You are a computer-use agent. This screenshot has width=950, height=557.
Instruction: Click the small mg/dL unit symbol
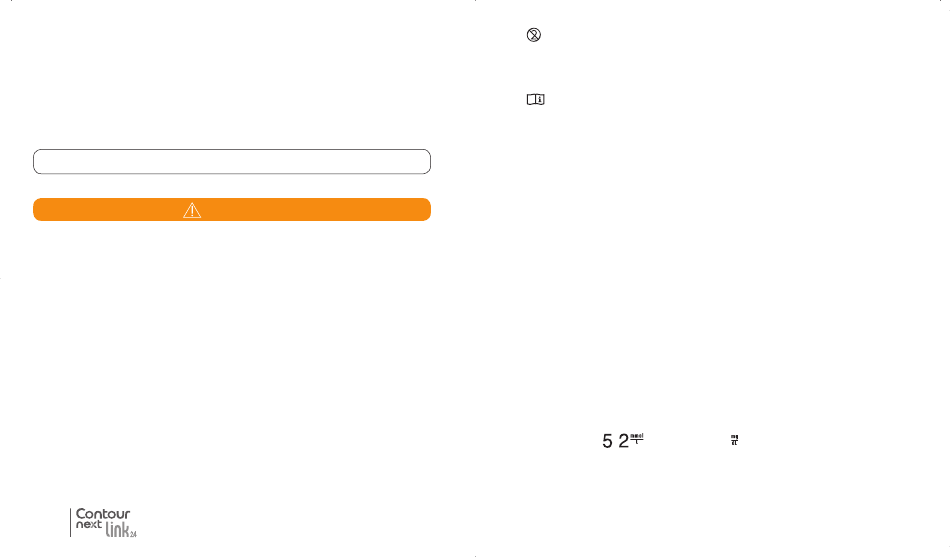click(734, 440)
